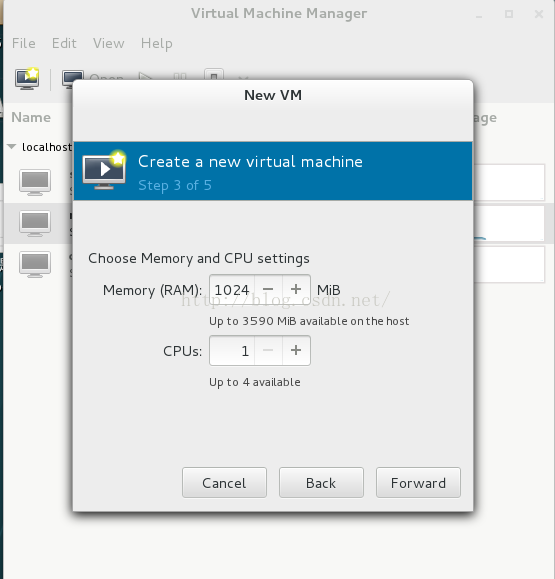555x579 pixels.
Task: Cancel the New VM wizard
Action: (x=224, y=483)
